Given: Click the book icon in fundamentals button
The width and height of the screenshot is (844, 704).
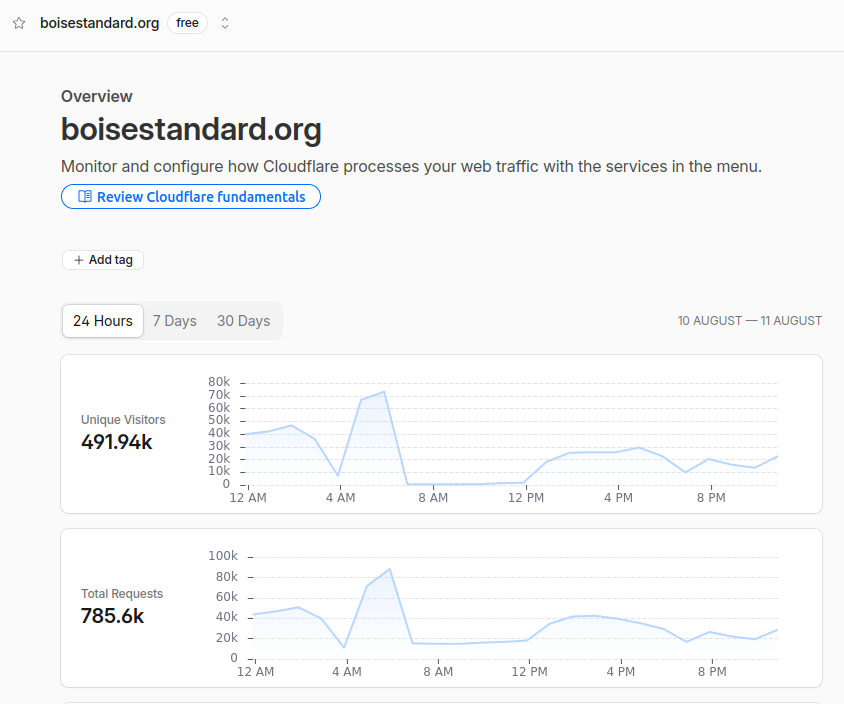Looking at the screenshot, I should coord(85,196).
